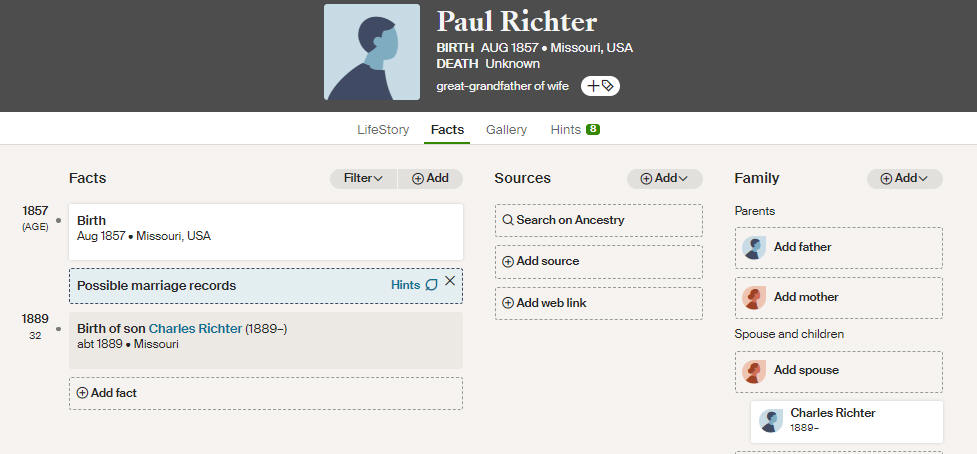Click the Add fact box
Screen dimensions: 977x454
pos(266,394)
